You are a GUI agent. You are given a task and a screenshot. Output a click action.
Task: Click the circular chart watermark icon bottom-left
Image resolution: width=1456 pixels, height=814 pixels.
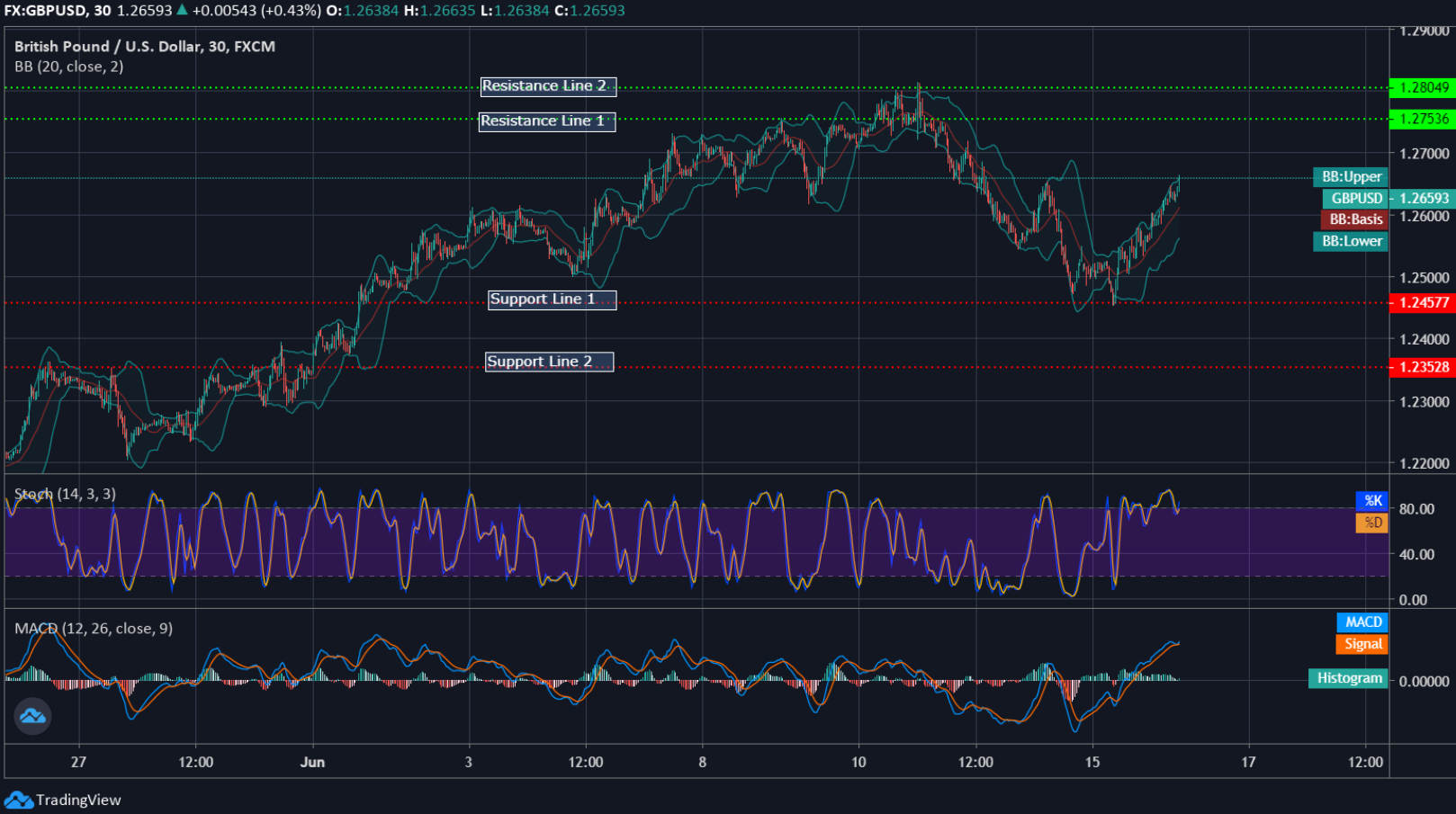pyautogui.click(x=31, y=717)
